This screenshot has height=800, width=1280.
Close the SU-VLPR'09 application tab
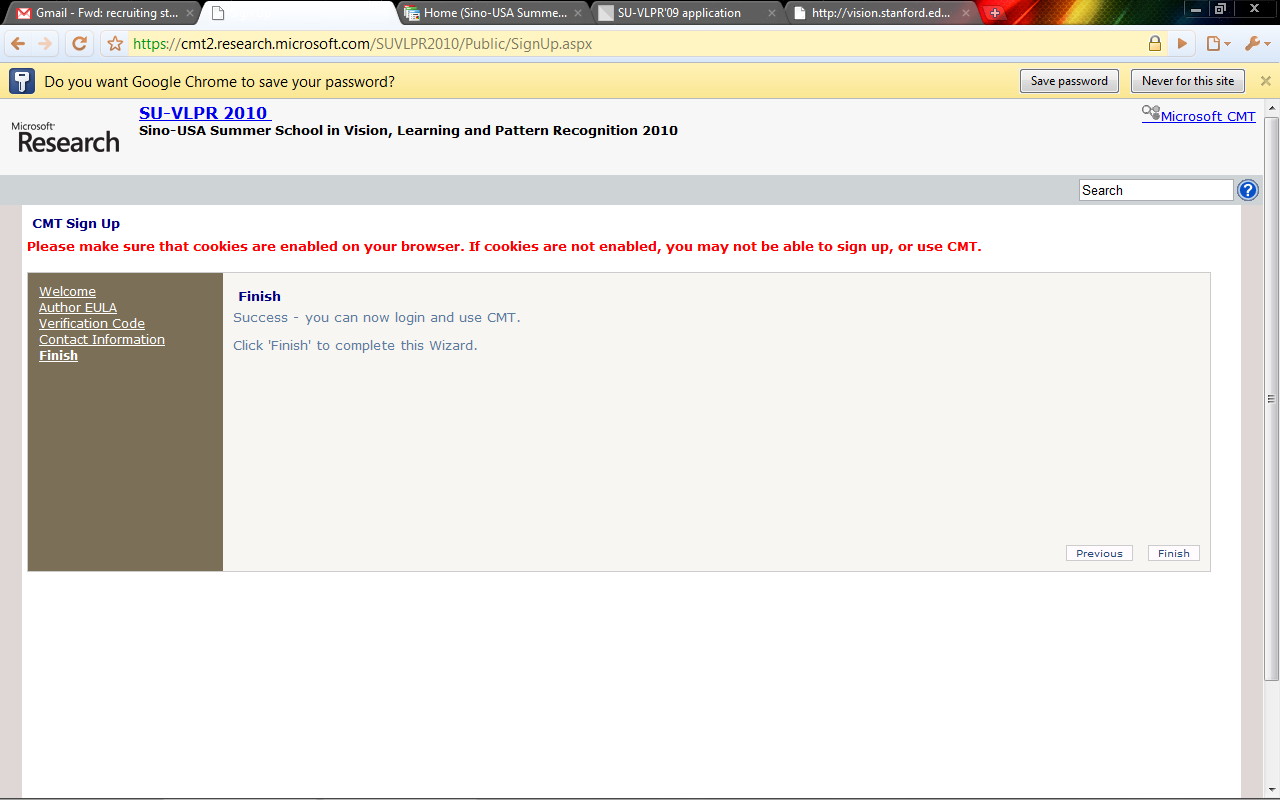tap(771, 13)
